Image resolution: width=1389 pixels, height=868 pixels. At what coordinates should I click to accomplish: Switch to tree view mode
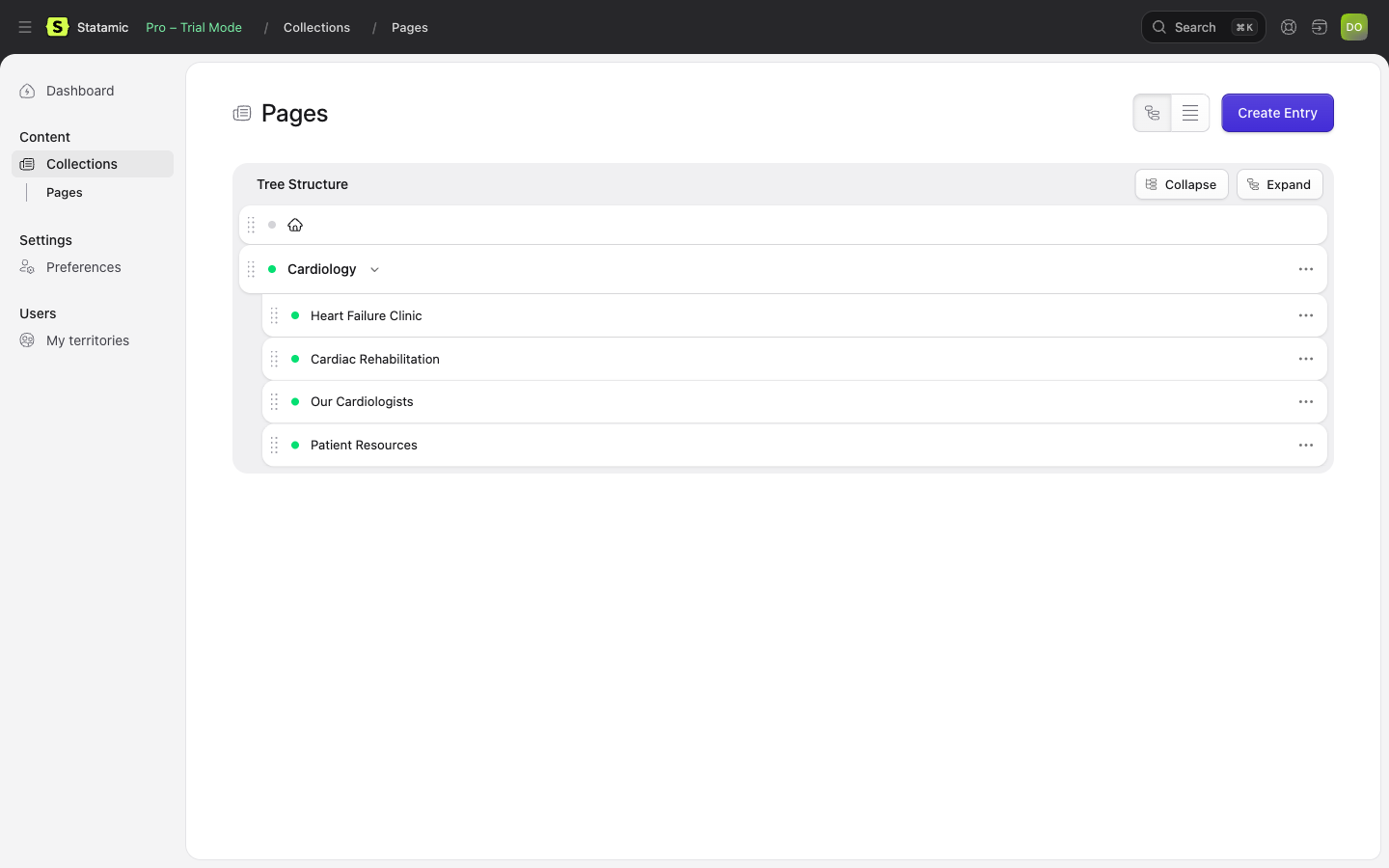pyautogui.click(x=1152, y=113)
